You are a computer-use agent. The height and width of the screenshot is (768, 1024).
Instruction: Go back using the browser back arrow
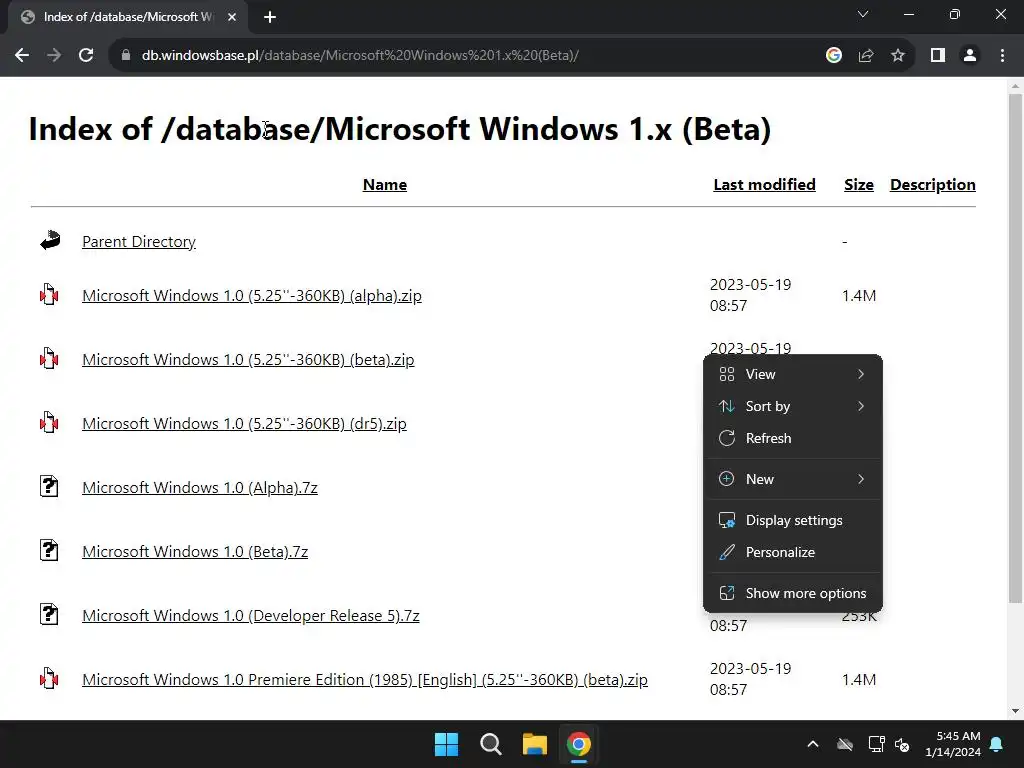(x=22, y=56)
